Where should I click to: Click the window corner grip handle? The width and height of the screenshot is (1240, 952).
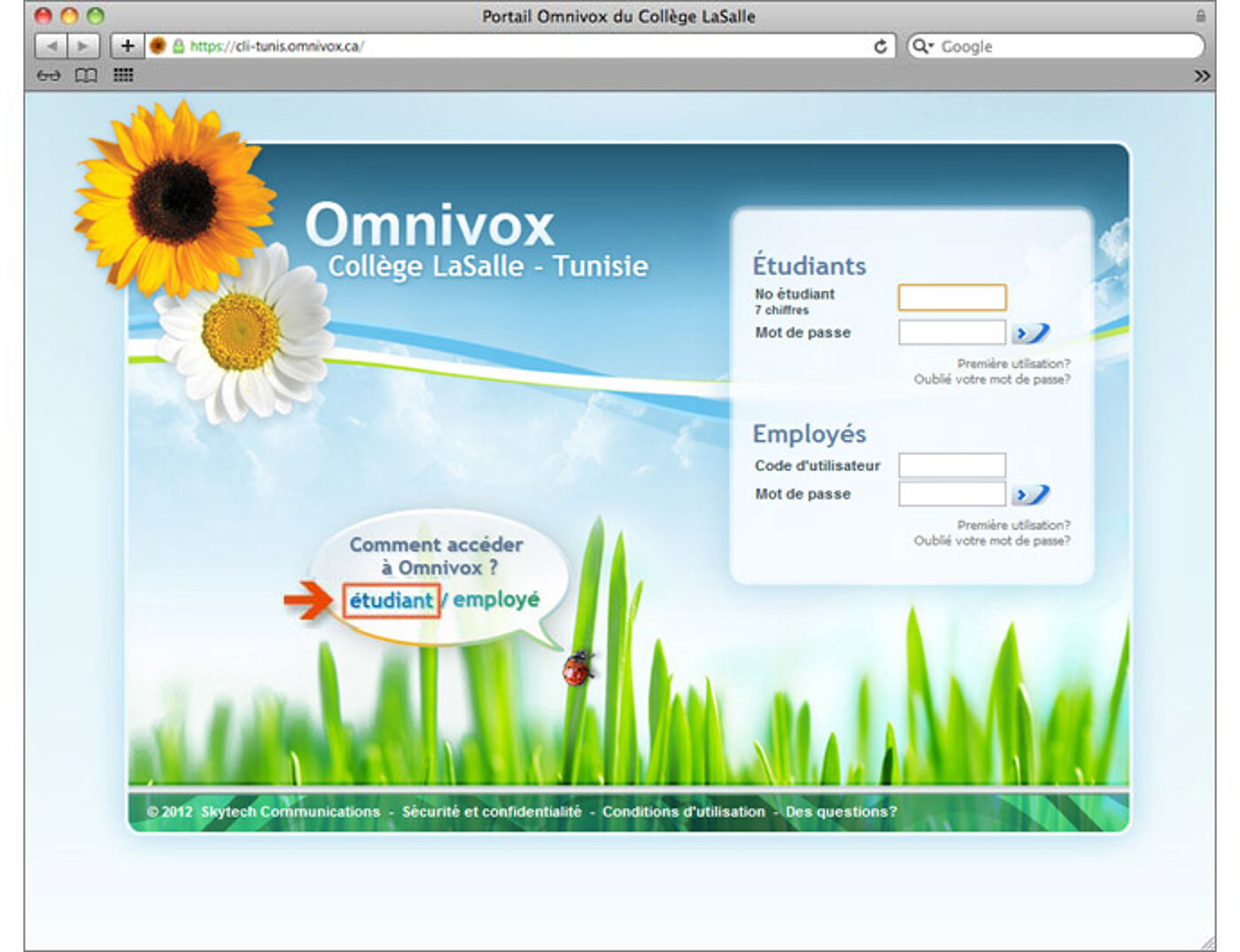pos(1206,942)
